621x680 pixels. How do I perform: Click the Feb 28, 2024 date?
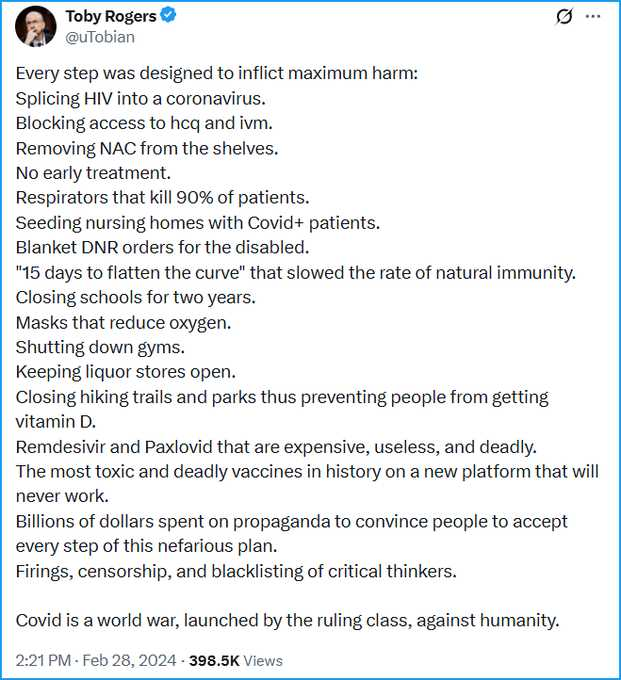pyautogui.click(x=129, y=660)
